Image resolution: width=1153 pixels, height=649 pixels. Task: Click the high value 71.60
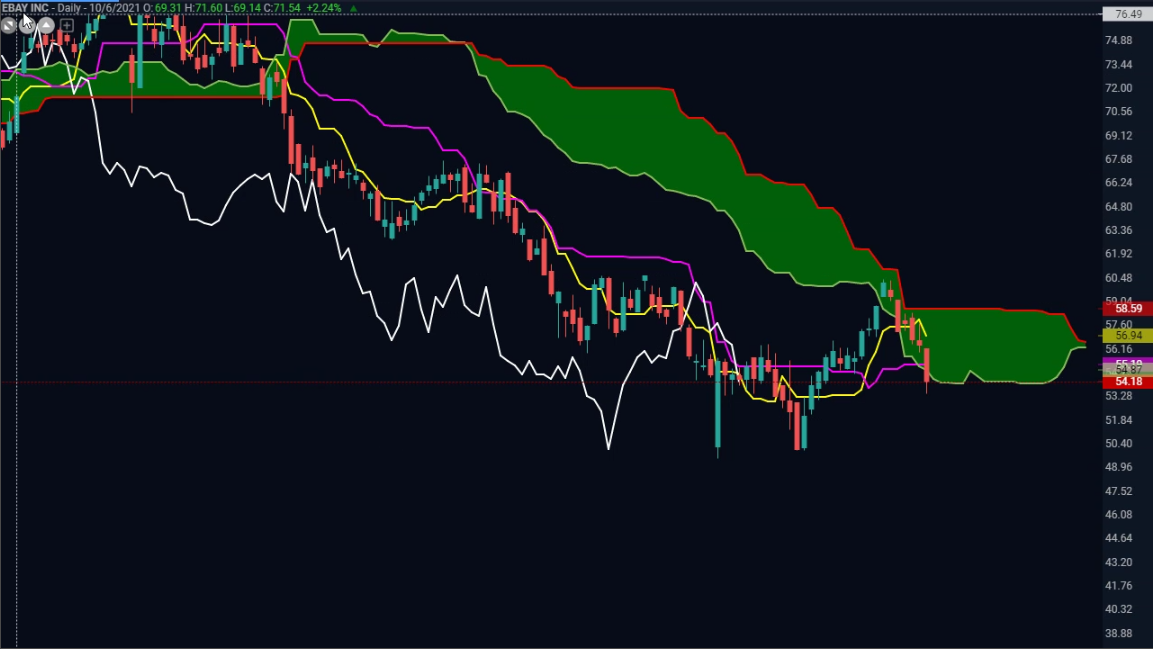click(209, 8)
